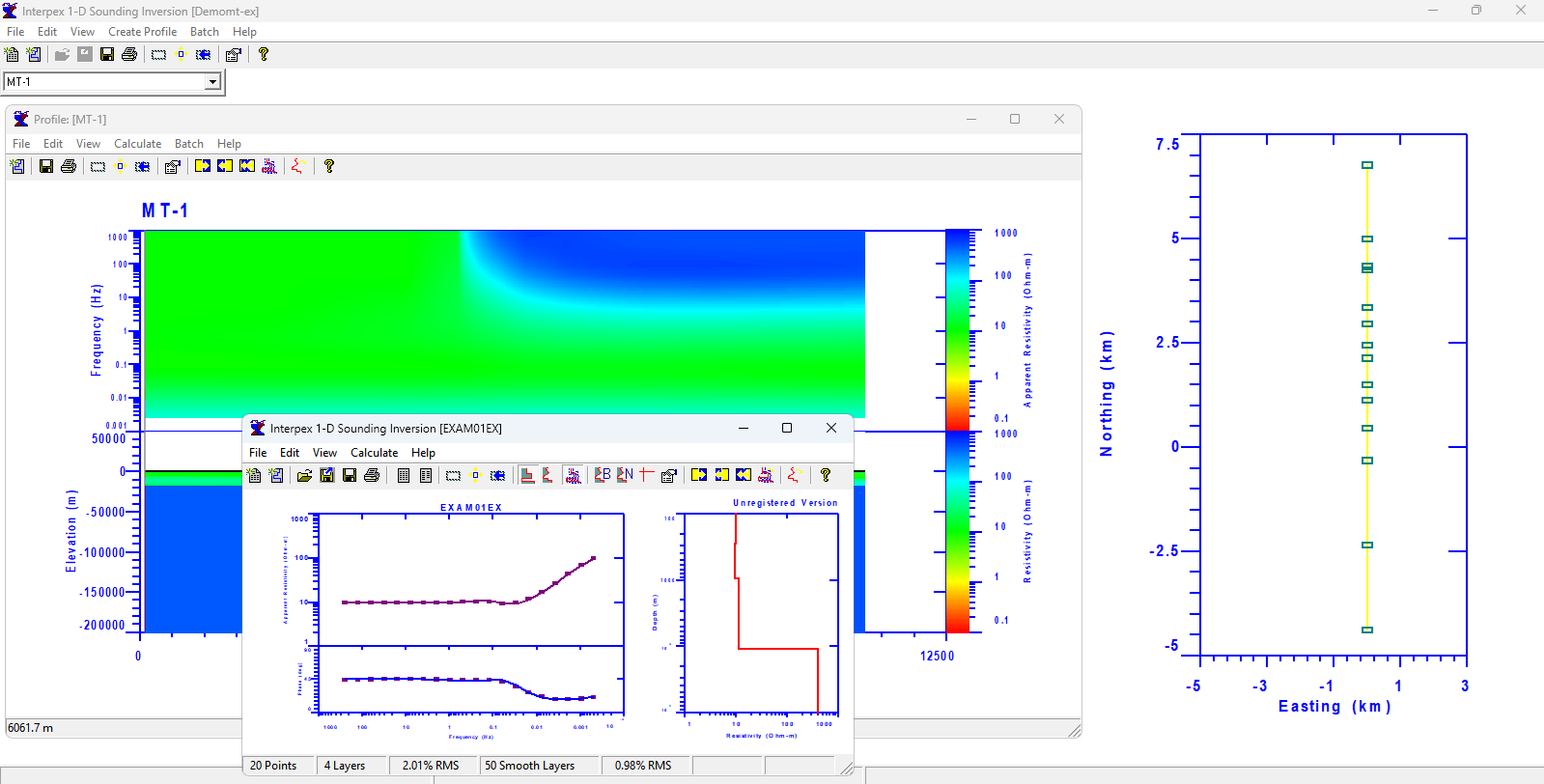
Task: Click the lower resistivity color scale bar
Action: (x=957, y=532)
